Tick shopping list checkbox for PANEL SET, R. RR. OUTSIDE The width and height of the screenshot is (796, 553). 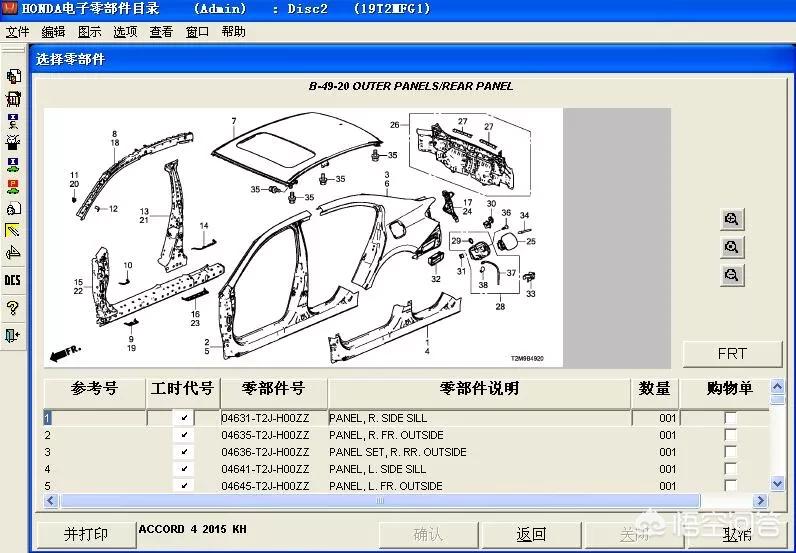[730, 452]
